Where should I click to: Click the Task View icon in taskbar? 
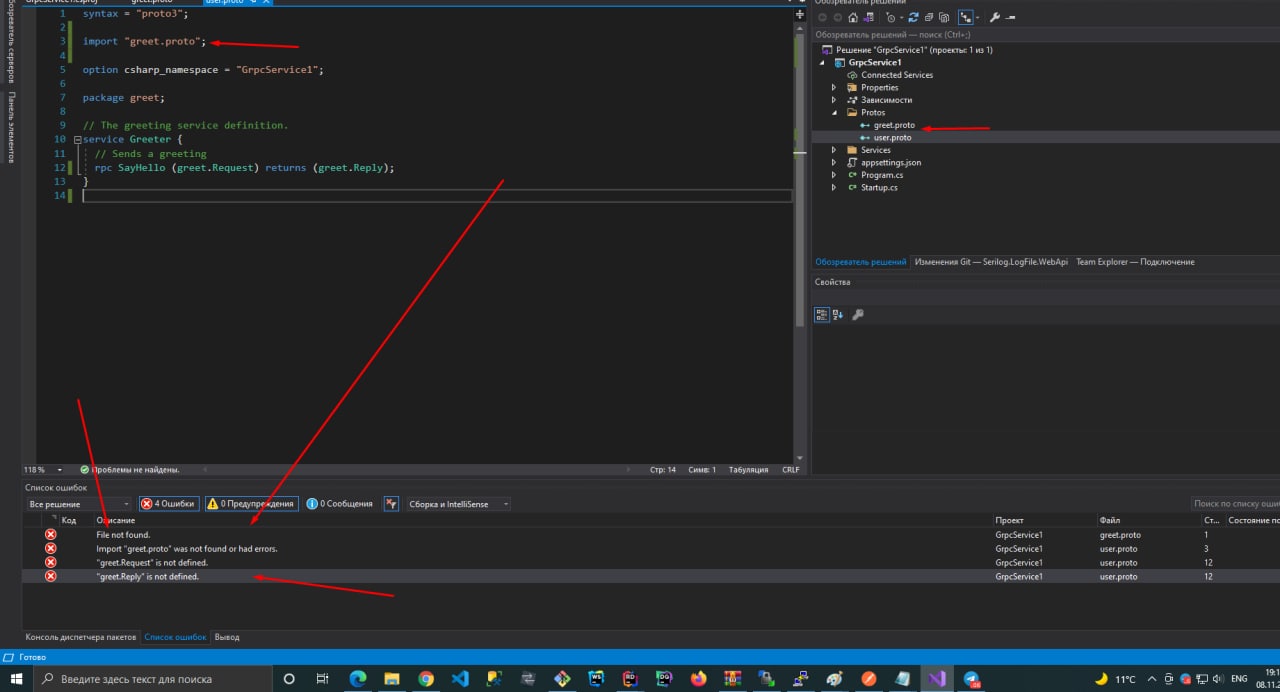coord(322,678)
